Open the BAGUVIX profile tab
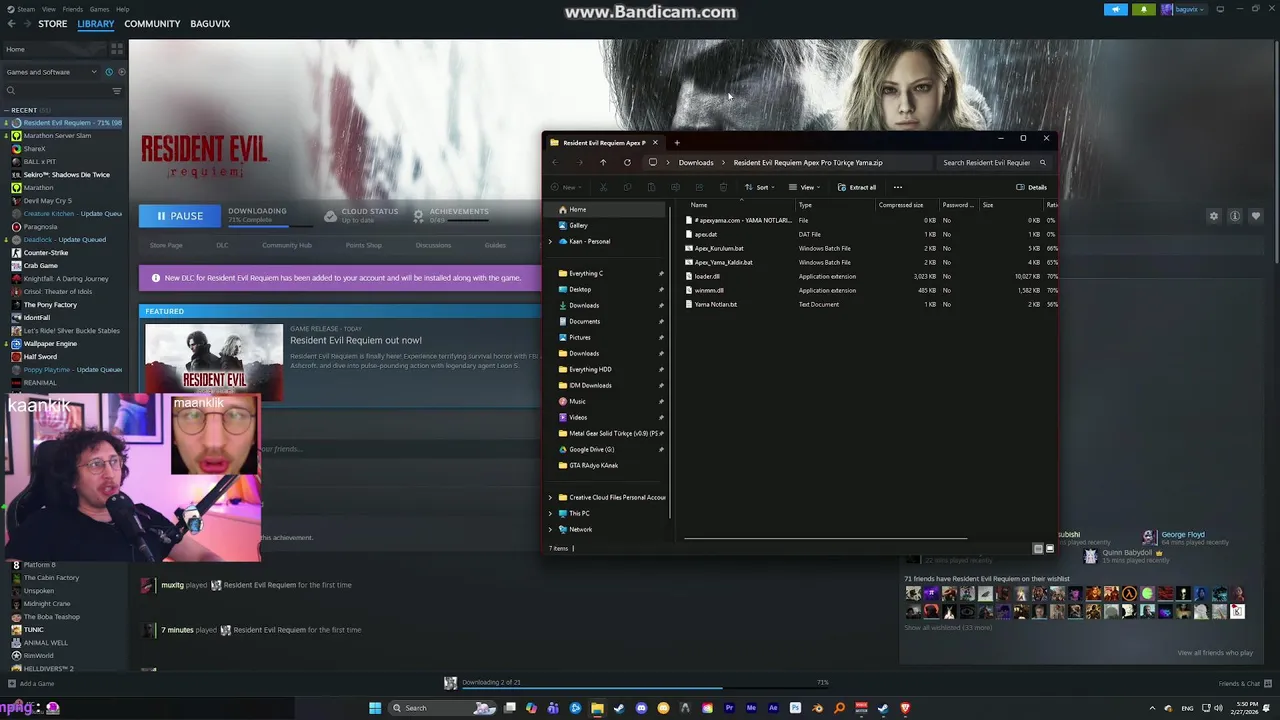Image resolution: width=1280 pixels, height=720 pixels. click(x=210, y=24)
